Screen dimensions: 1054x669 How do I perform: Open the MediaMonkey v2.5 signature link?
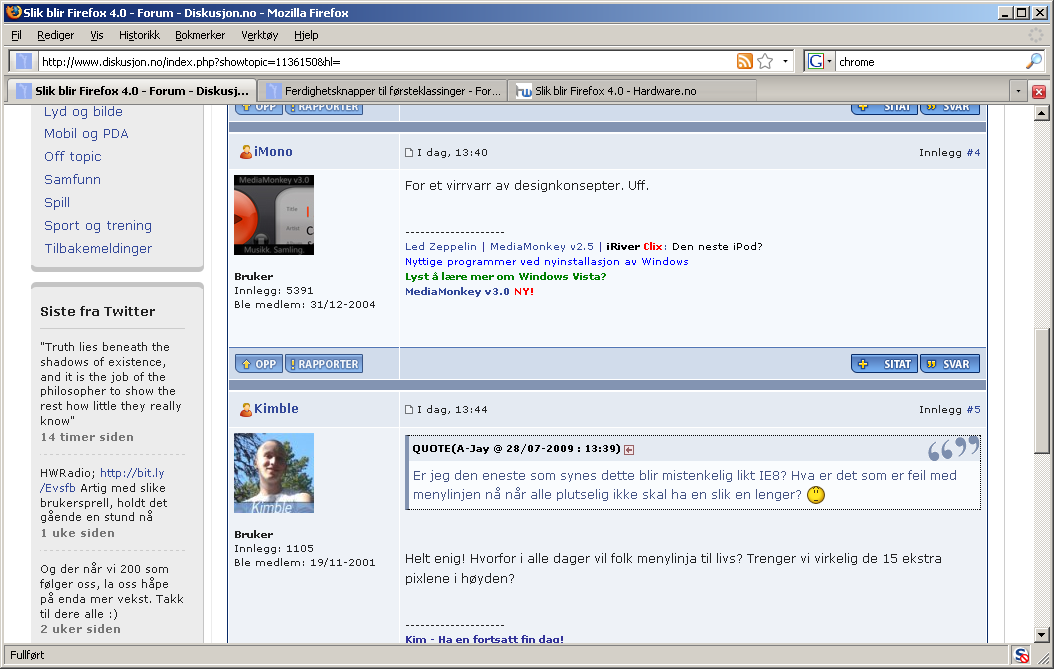point(542,247)
